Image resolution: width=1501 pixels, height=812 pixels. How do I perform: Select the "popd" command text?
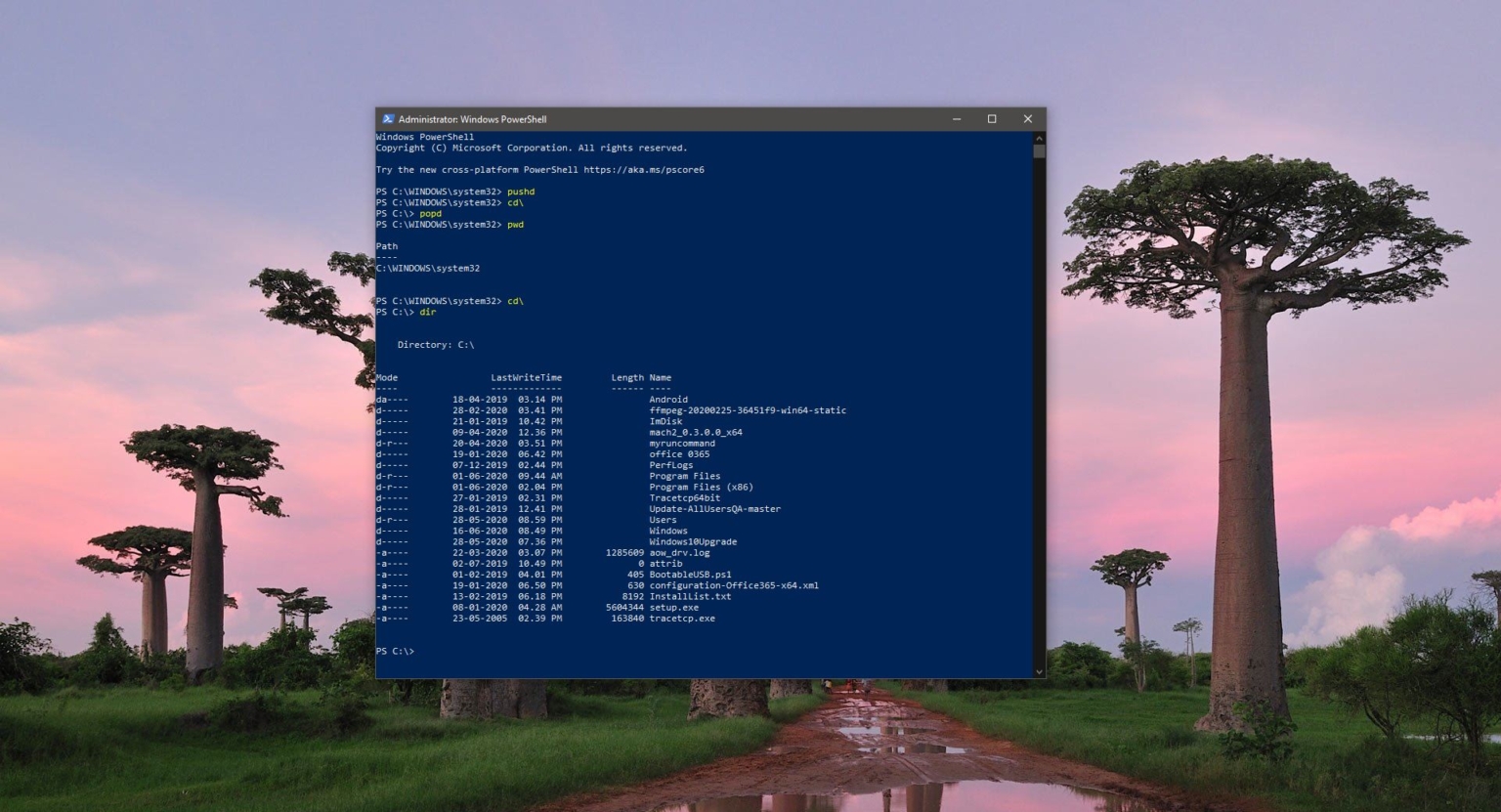[429, 213]
